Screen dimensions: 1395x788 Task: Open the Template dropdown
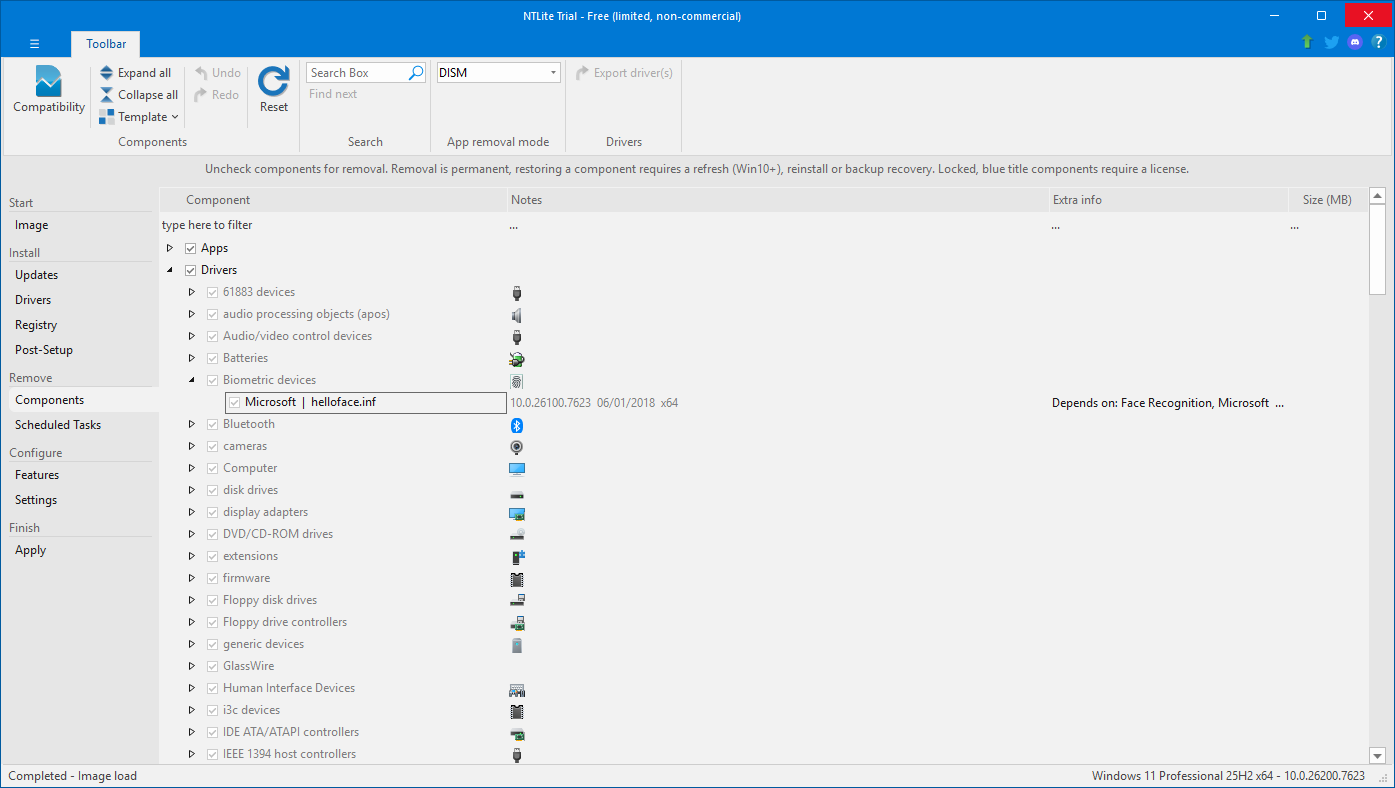(x=139, y=117)
